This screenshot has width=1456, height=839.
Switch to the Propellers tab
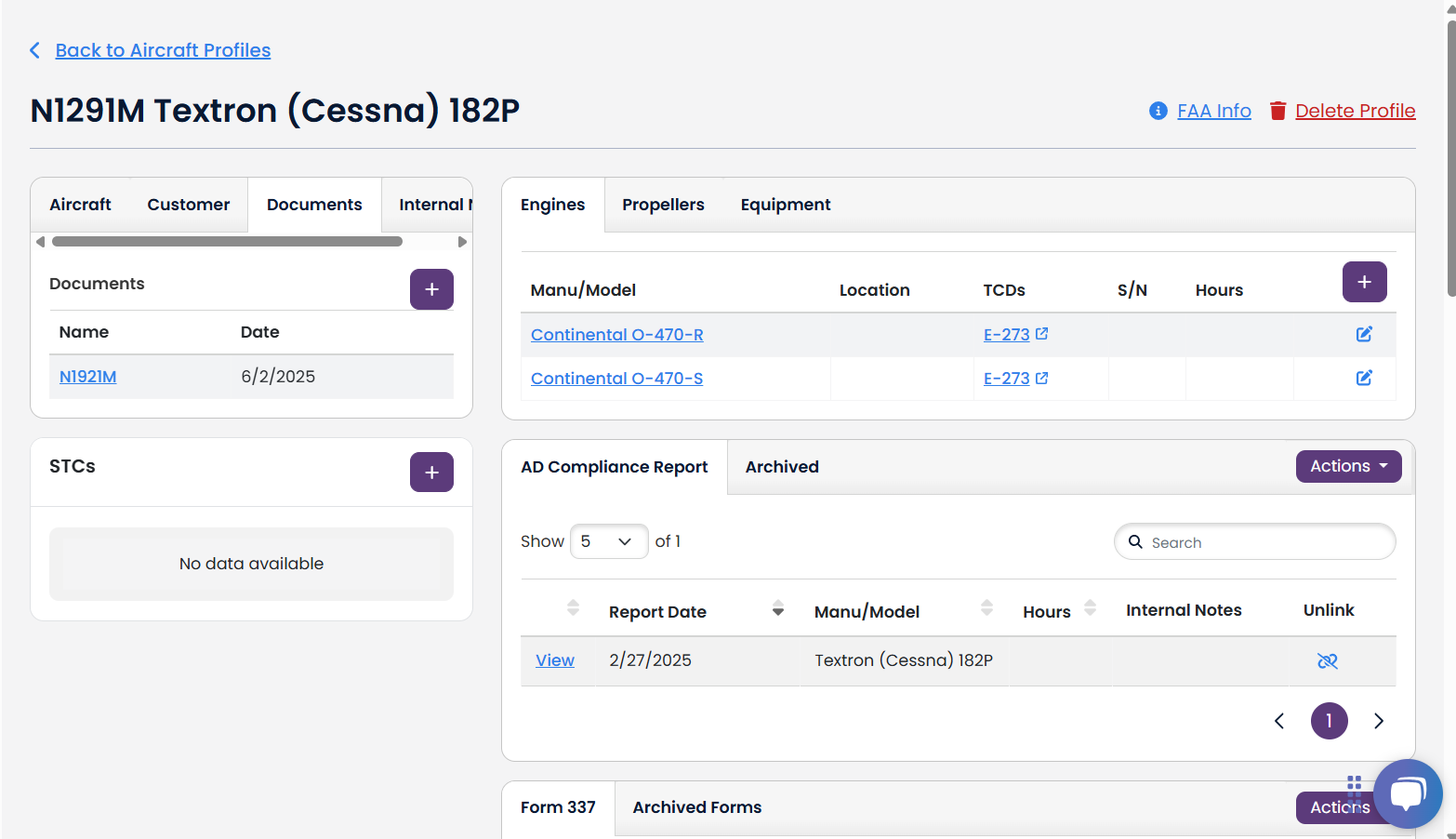coord(663,205)
